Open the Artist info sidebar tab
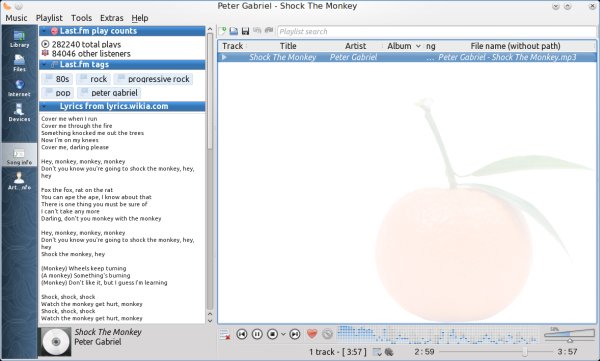 20,181
